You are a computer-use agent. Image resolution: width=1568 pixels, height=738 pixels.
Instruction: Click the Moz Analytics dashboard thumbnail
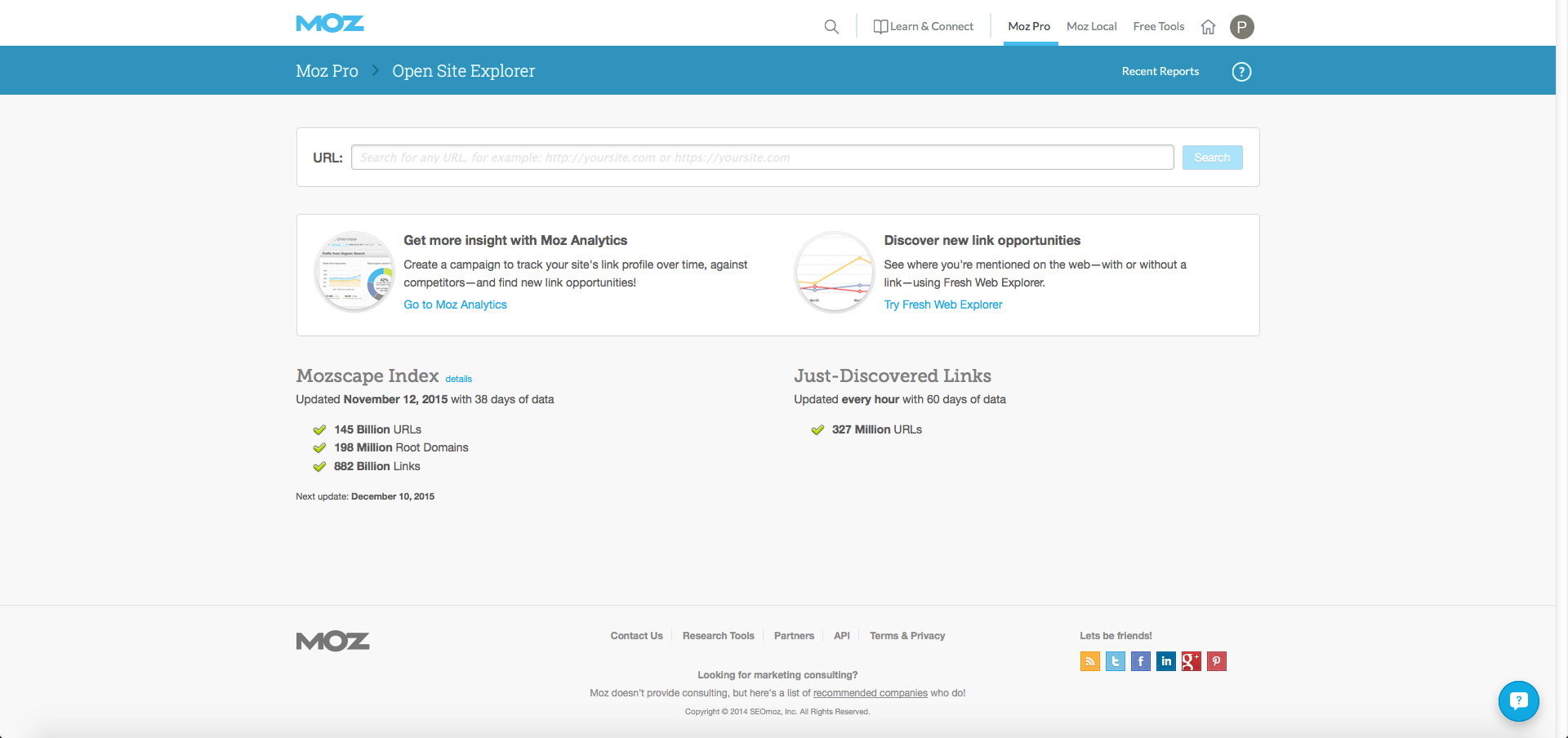(x=354, y=272)
